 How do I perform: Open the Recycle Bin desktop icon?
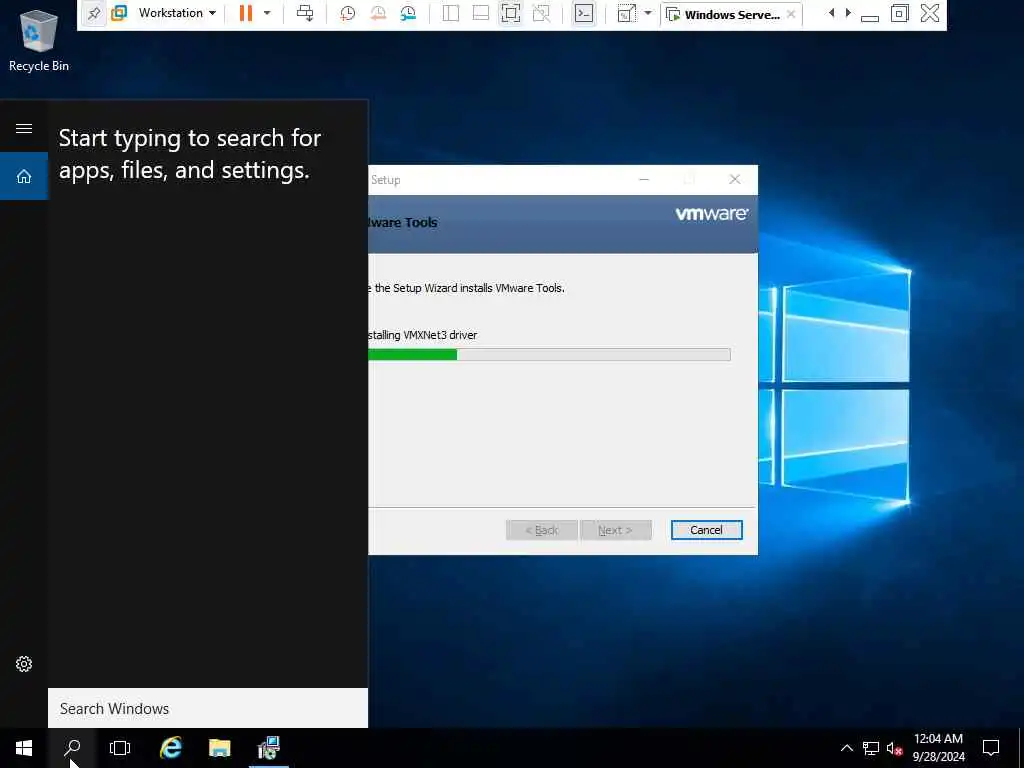[x=39, y=40]
